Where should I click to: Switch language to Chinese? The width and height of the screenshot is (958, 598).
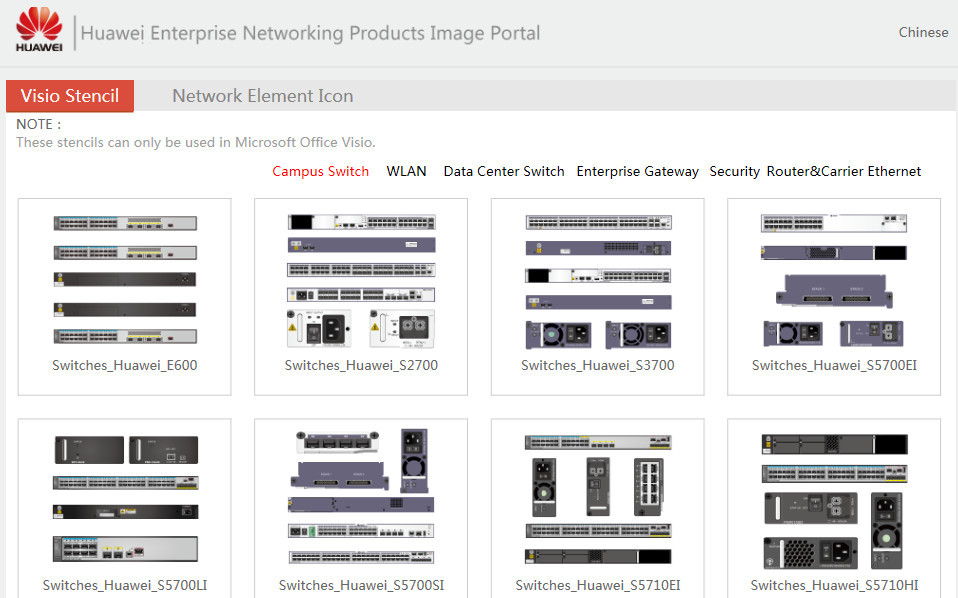(x=923, y=32)
